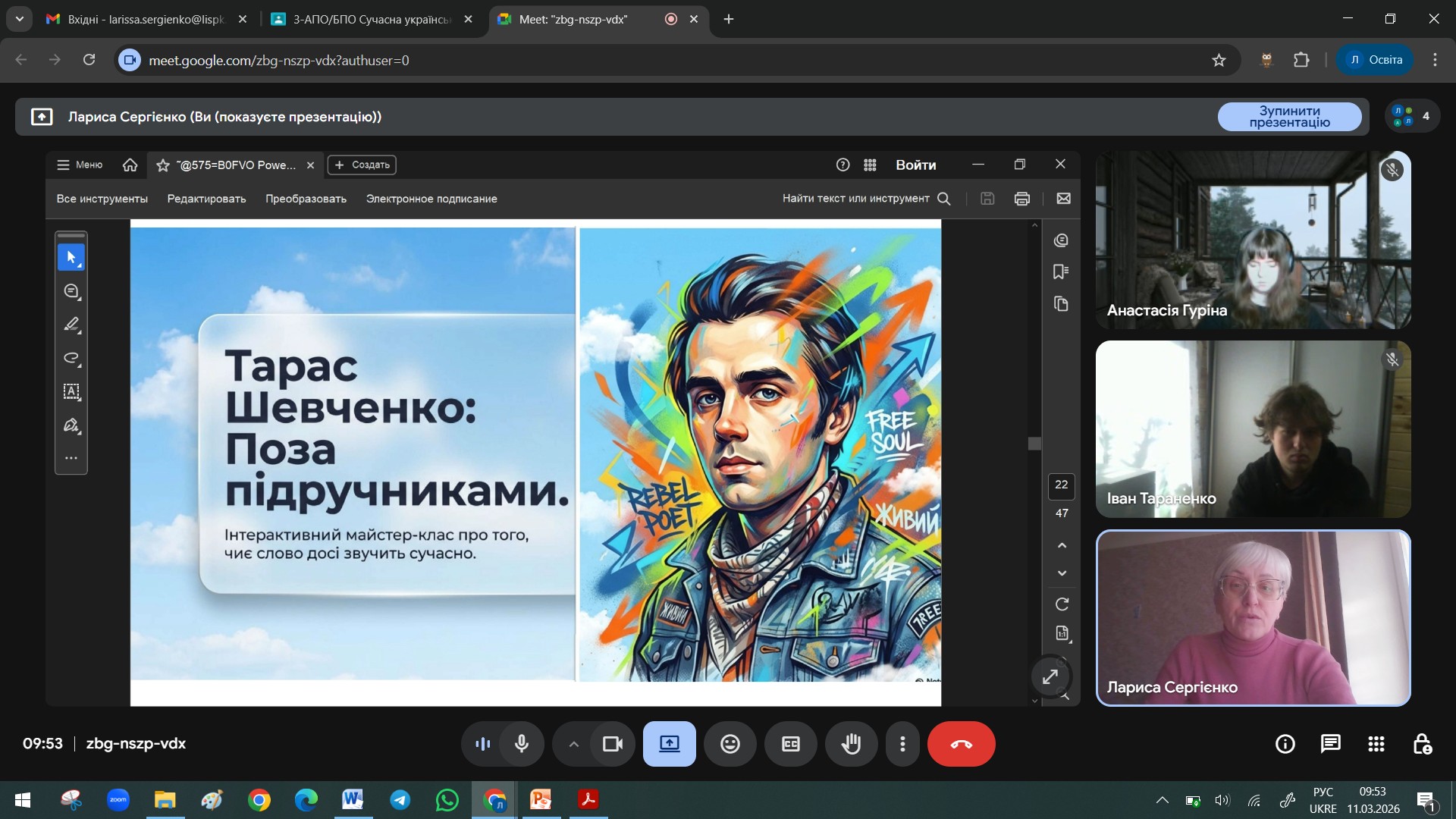1456x819 pixels.
Task: Open host controls lock icon
Action: tap(1422, 744)
